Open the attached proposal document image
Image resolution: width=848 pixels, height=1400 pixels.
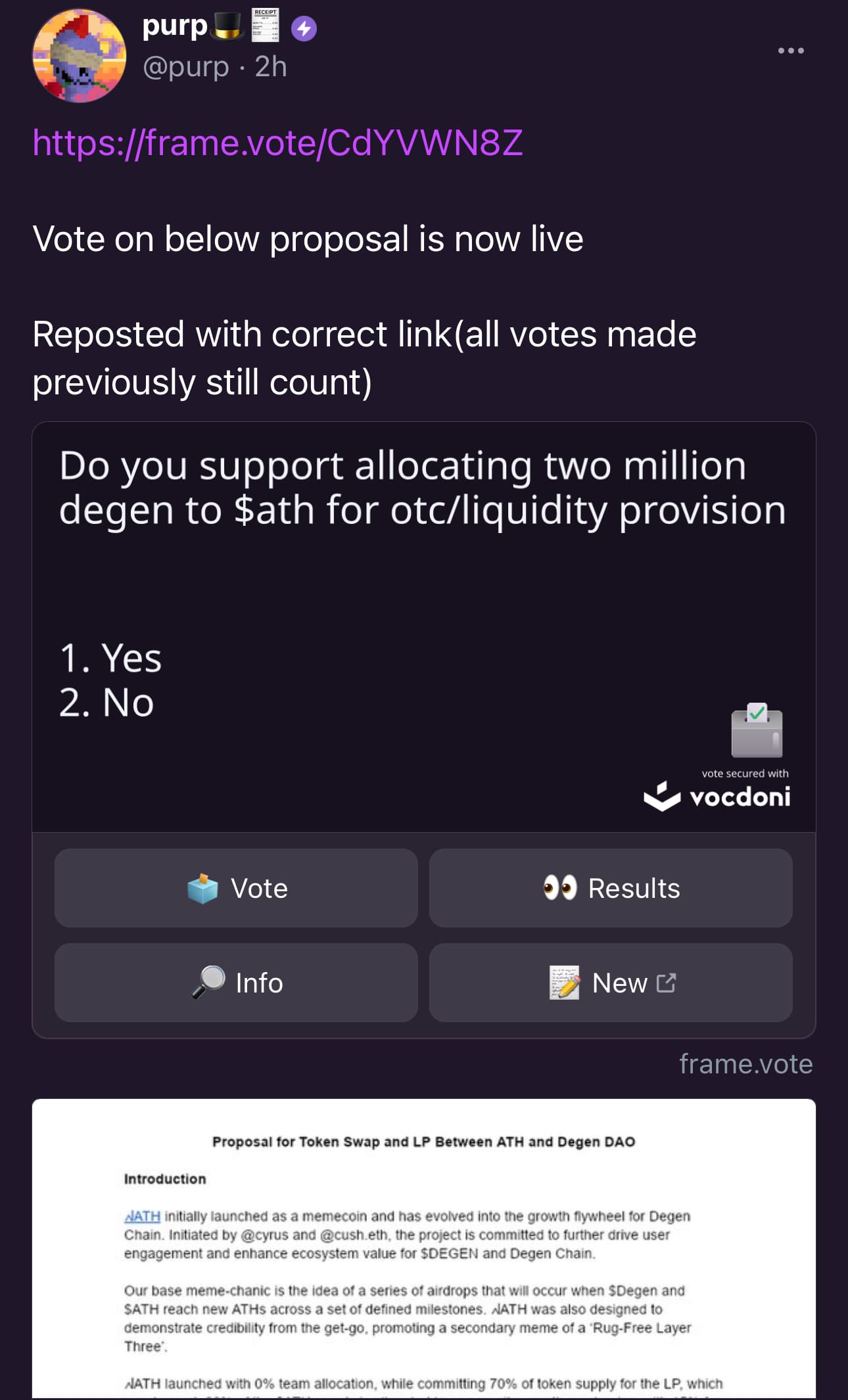424,1249
